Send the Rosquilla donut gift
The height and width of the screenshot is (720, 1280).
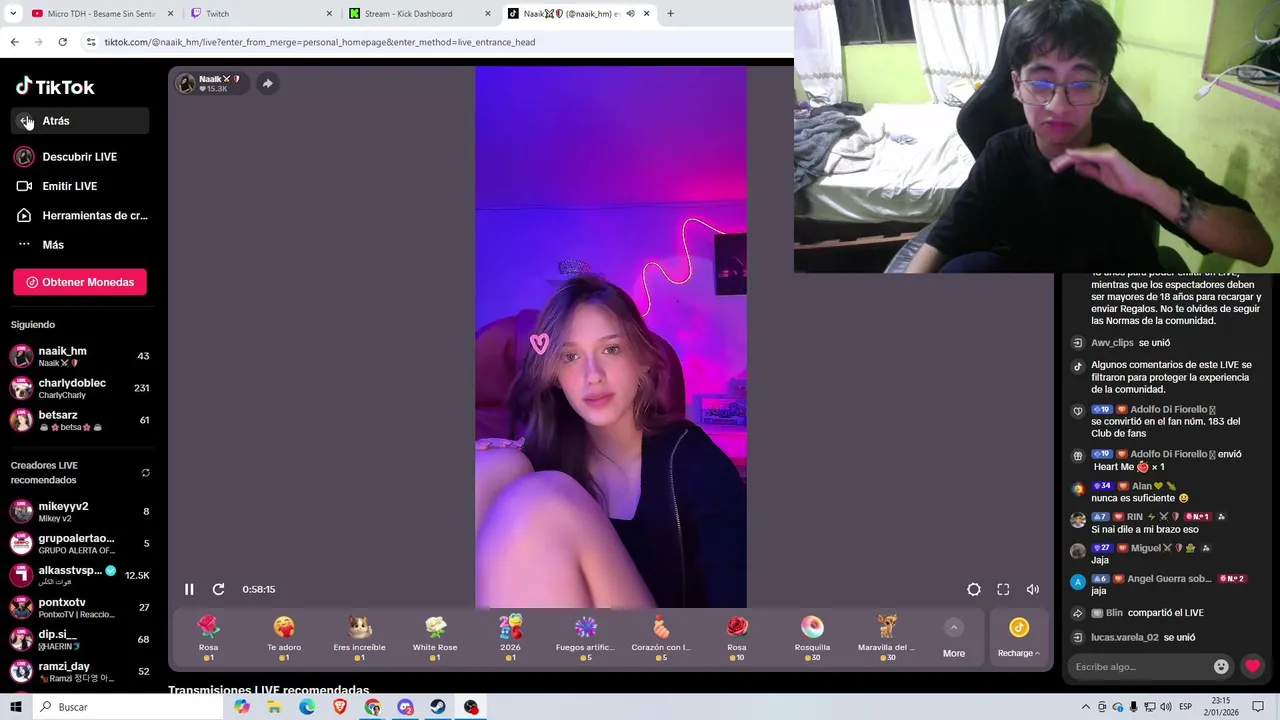pos(812,637)
